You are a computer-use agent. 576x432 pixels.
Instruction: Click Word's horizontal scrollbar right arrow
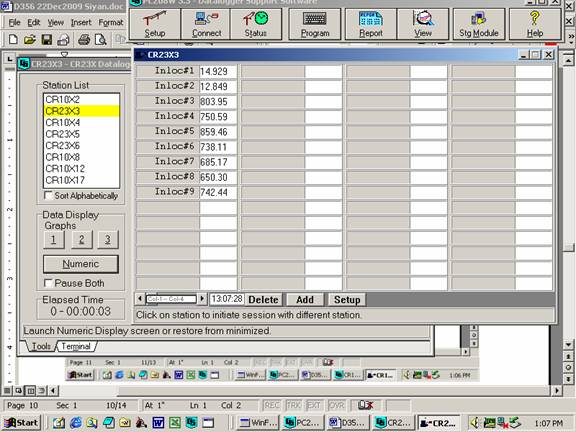click(x=557, y=390)
